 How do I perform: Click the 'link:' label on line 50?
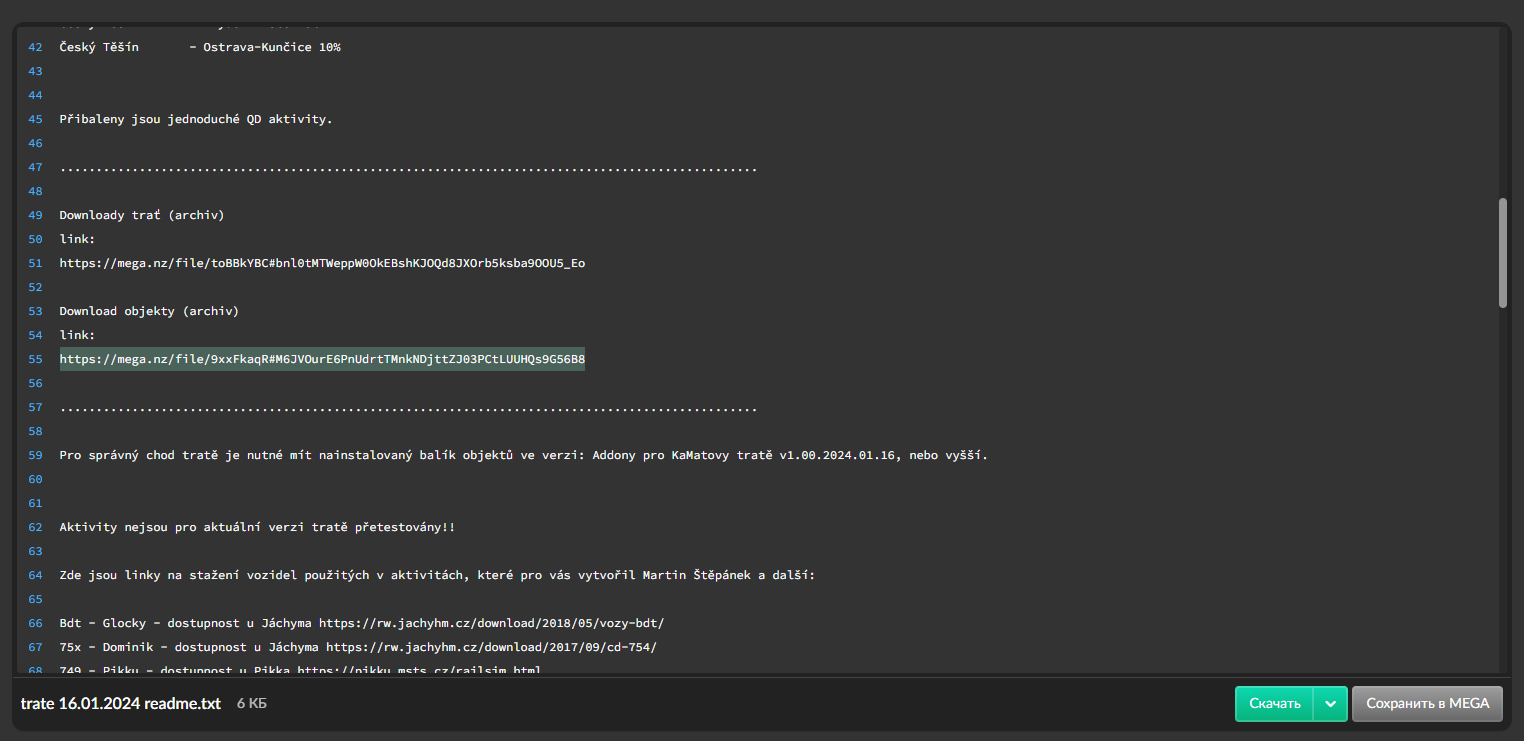coord(77,239)
